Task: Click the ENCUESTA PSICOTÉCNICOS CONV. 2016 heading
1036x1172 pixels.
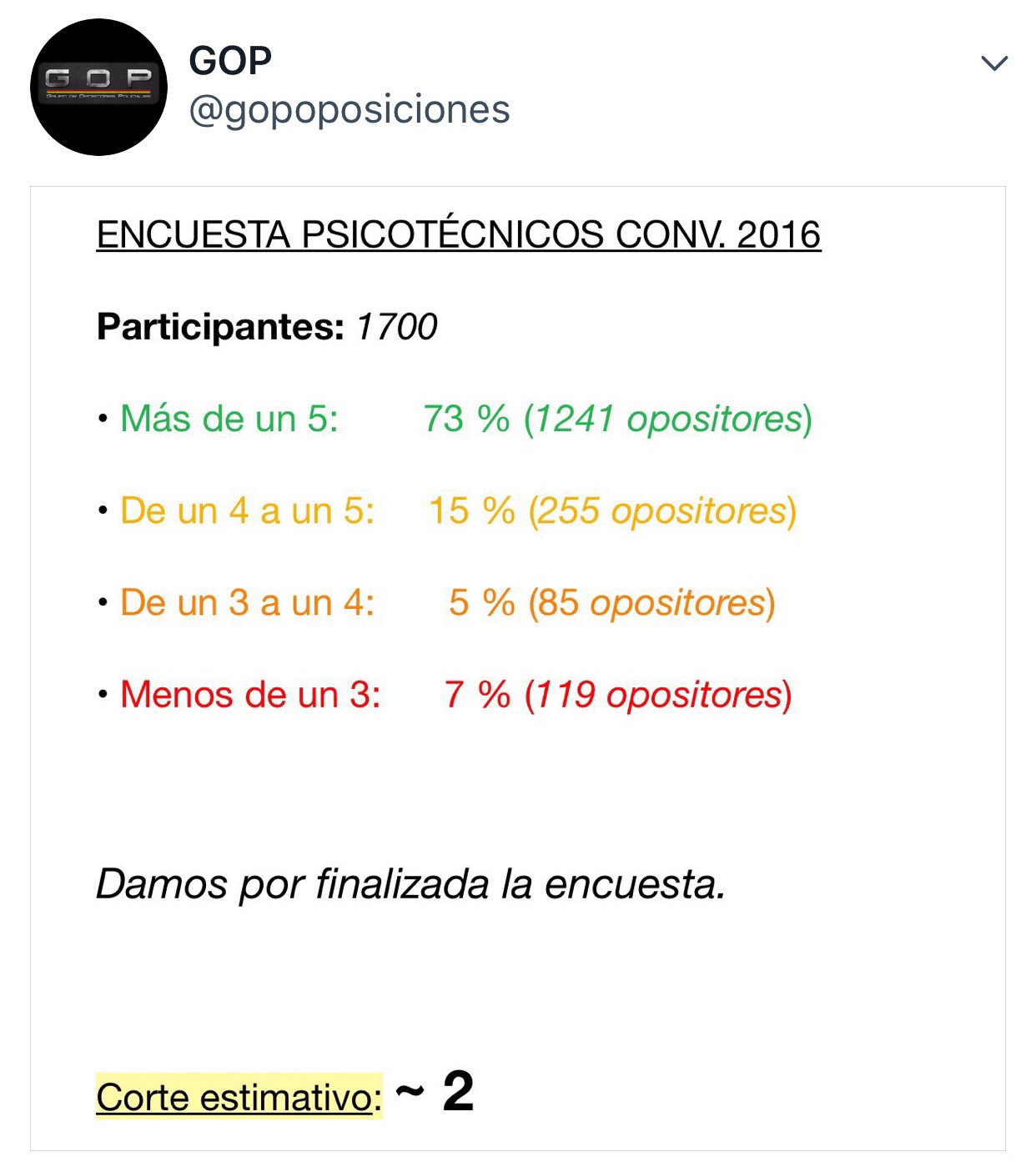Action: coord(458,234)
